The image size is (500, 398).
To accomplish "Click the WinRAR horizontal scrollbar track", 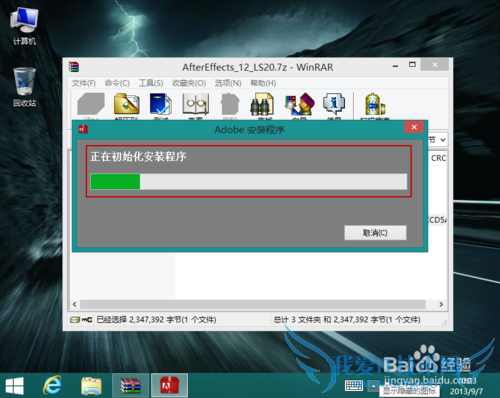I will click(x=253, y=304).
